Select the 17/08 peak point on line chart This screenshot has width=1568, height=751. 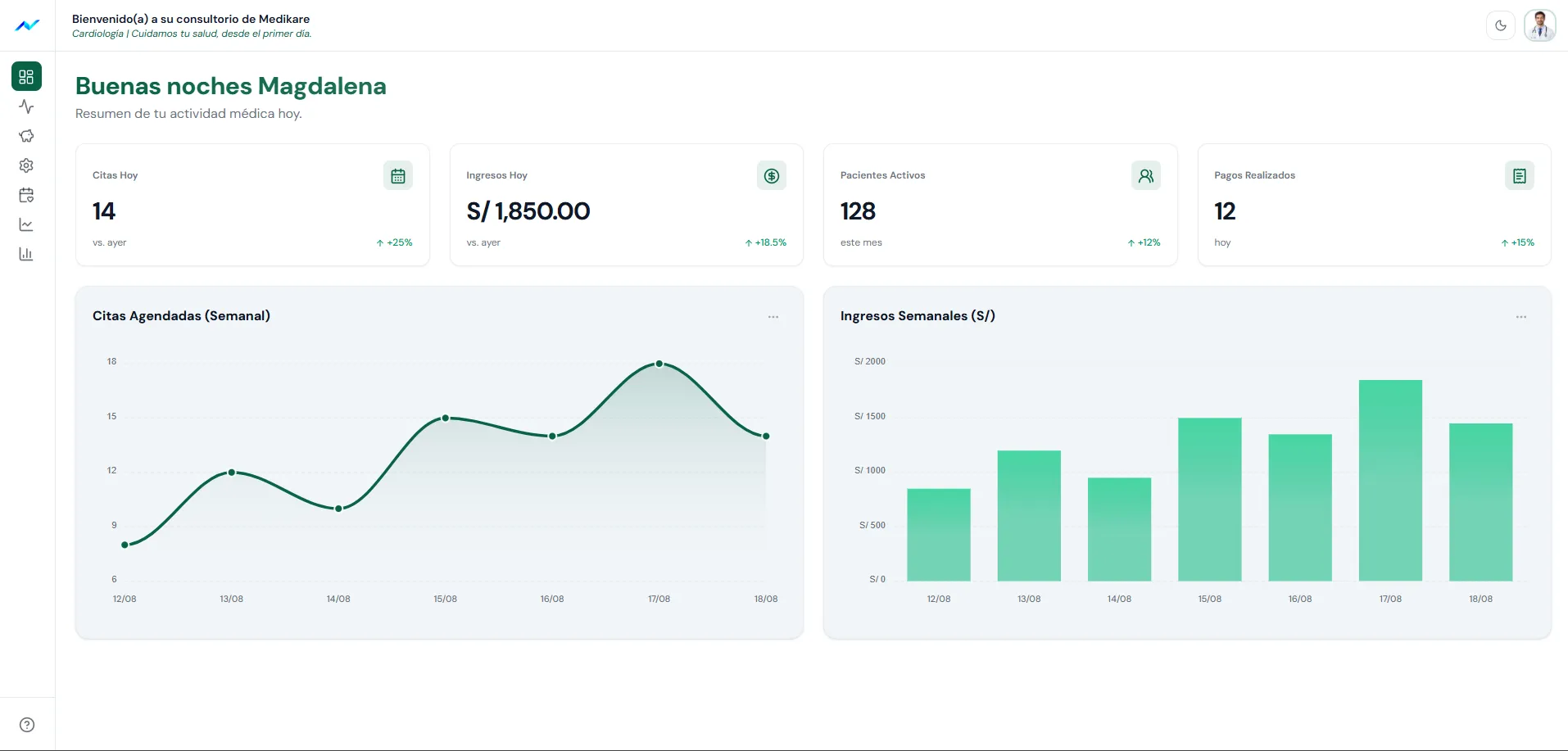pos(659,364)
